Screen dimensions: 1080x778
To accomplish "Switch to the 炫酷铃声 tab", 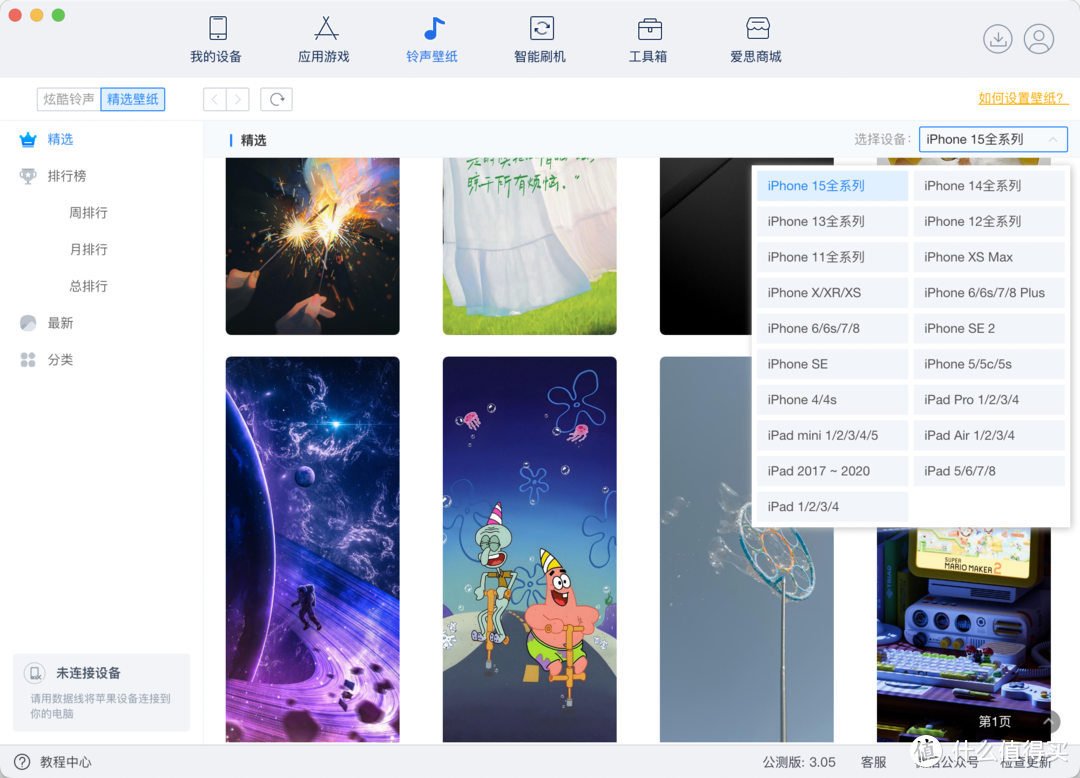I will click(x=68, y=99).
